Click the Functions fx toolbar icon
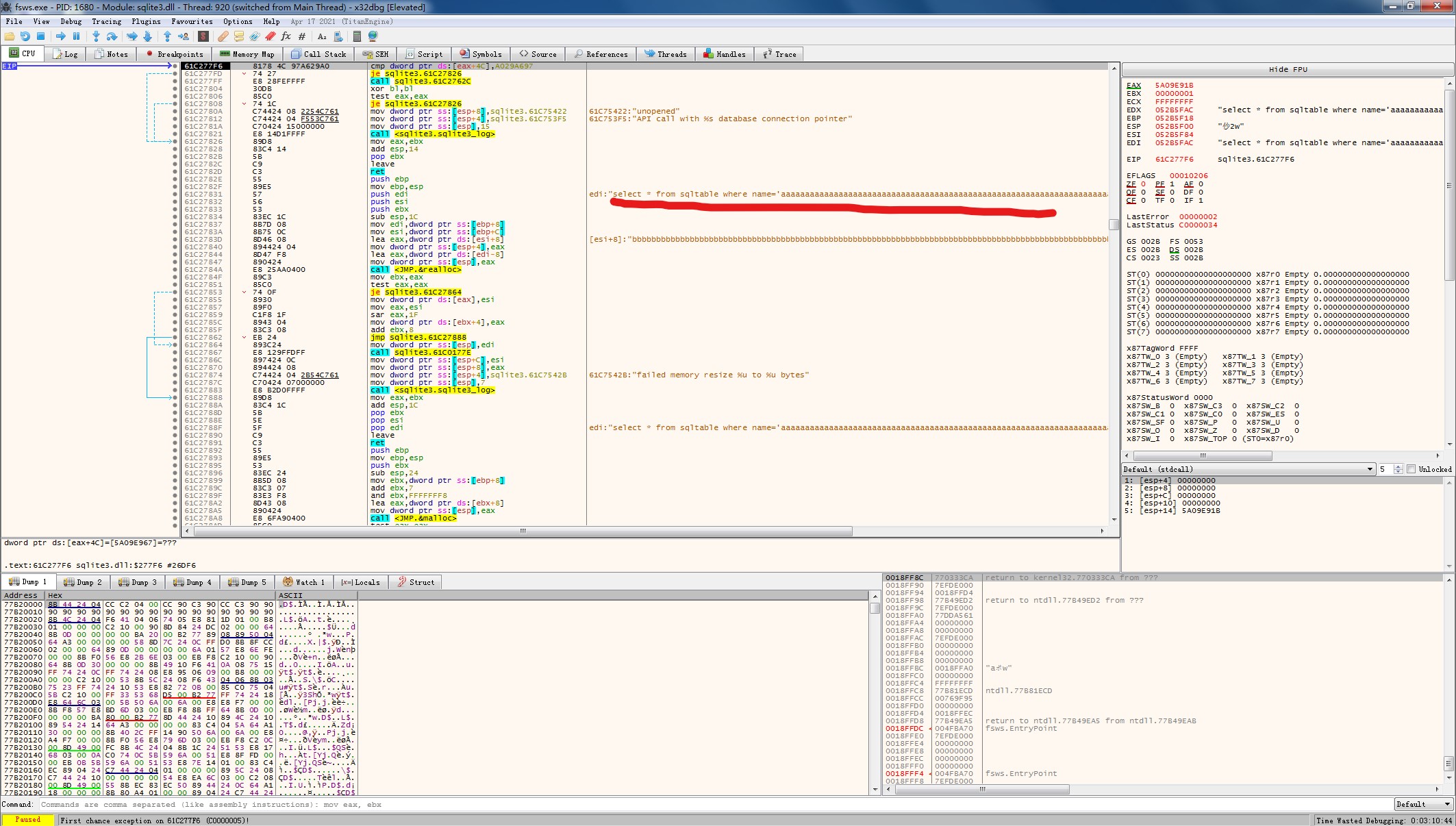1456x826 pixels. [286, 36]
